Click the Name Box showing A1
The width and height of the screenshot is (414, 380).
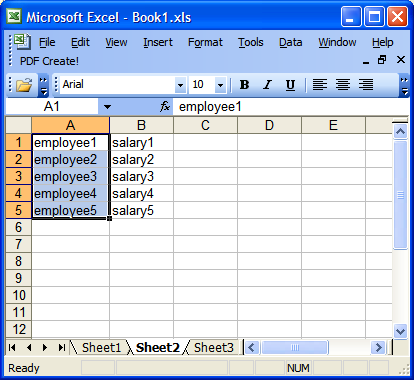coord(52,107)
